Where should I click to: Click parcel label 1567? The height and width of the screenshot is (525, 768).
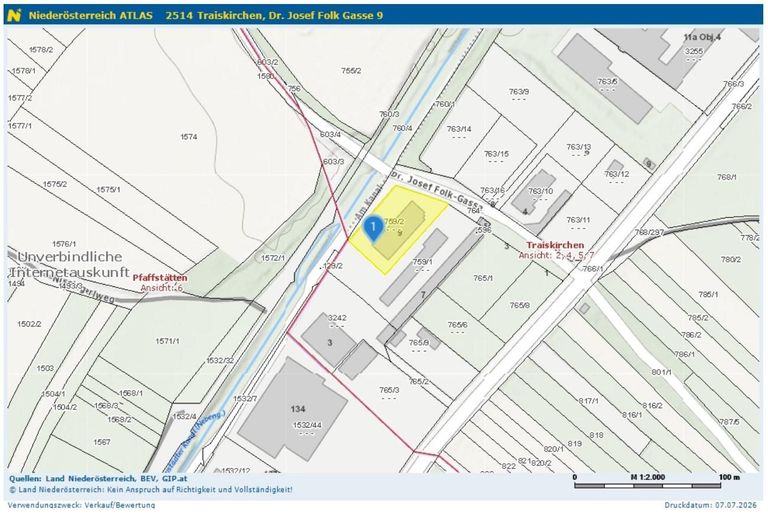pyautogui.click(x=102, y=442)
